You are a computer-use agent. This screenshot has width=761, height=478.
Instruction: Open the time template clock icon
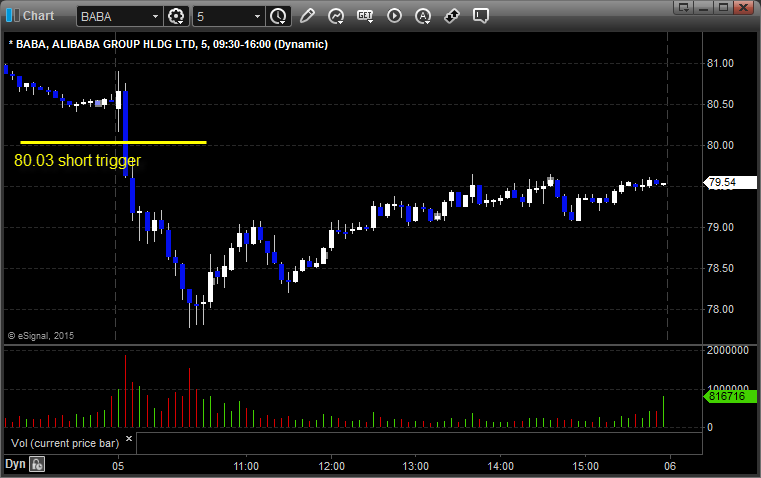(x=278, y=16)
